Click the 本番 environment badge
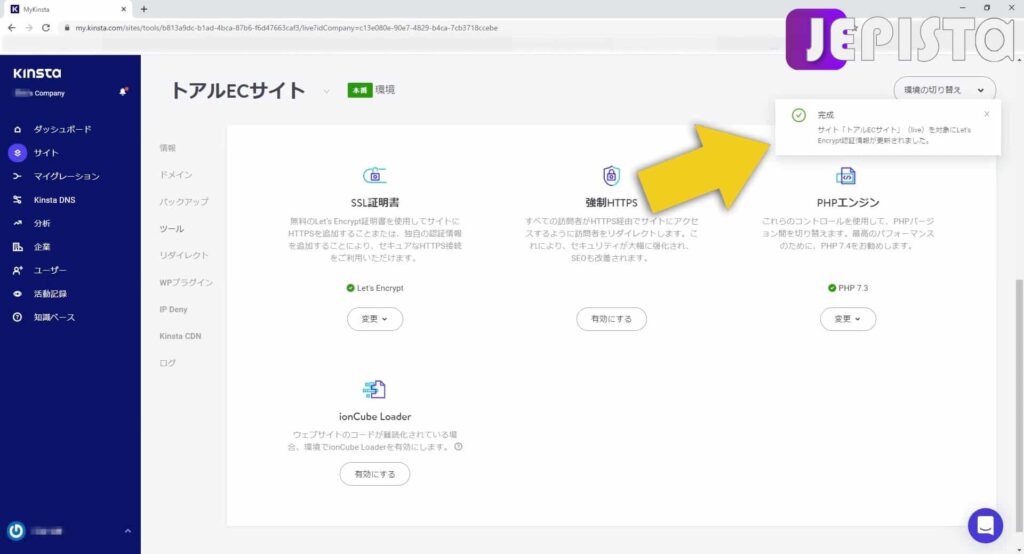The width and height of the screenshot is (1024, 554). pyautogui.click(x=360, y=90)
